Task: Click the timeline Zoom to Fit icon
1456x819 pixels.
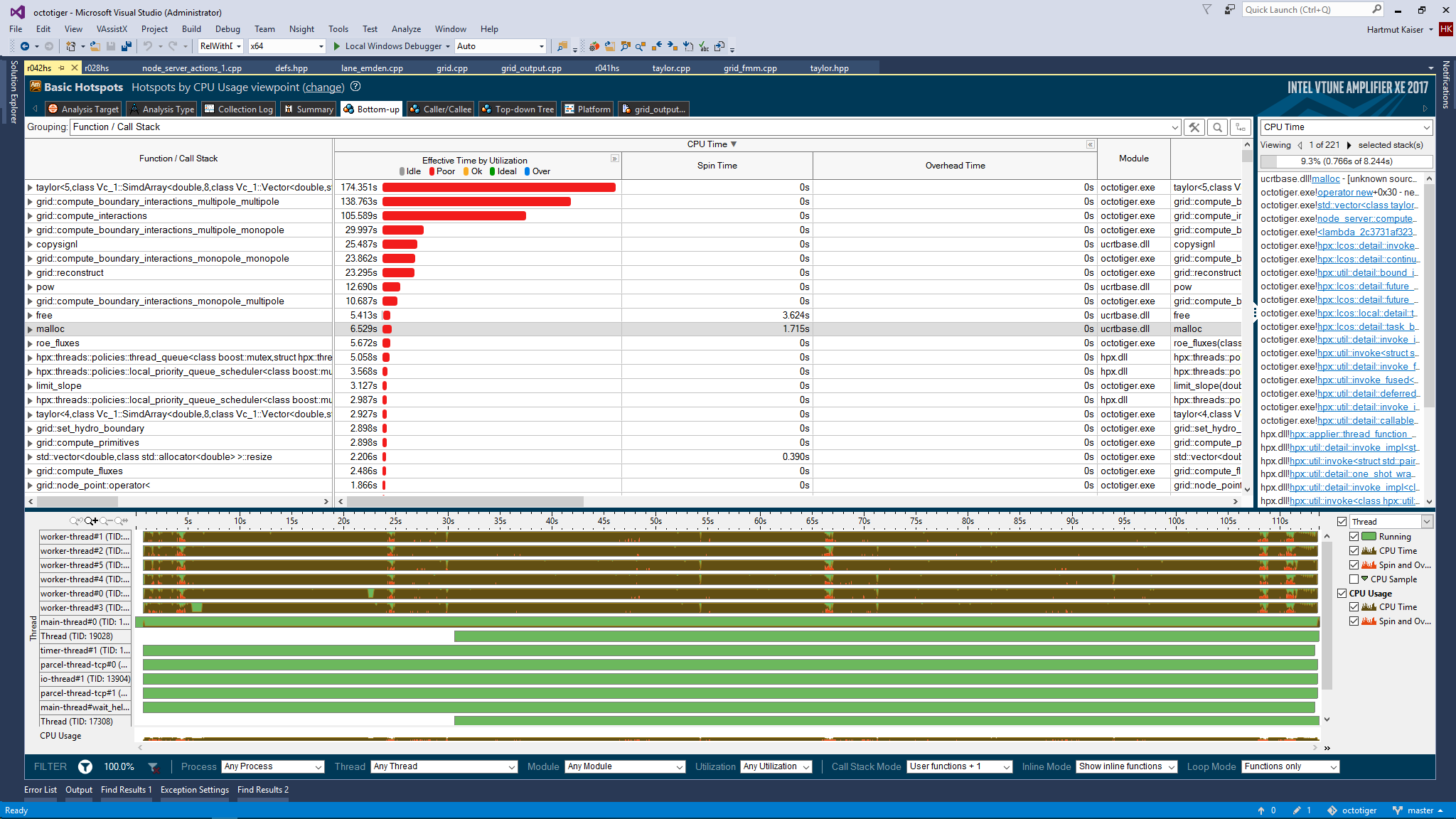Action: 121,521
